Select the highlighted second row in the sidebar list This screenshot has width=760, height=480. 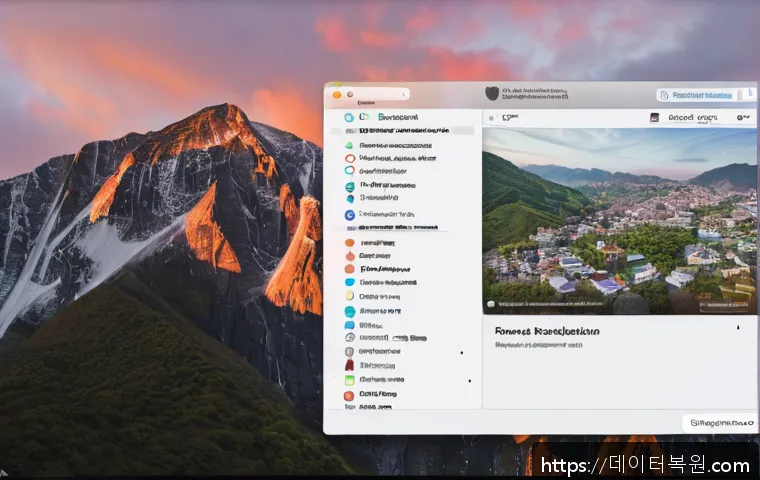point(402,130)
